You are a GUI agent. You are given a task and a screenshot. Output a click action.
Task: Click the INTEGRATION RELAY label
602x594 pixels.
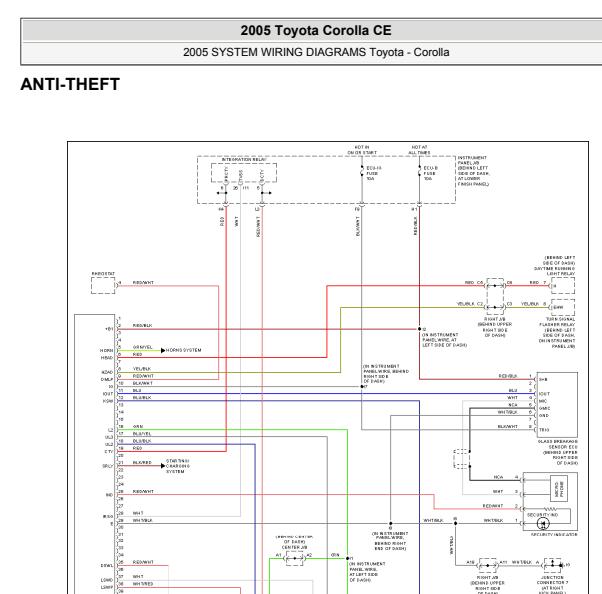[244, 159]
